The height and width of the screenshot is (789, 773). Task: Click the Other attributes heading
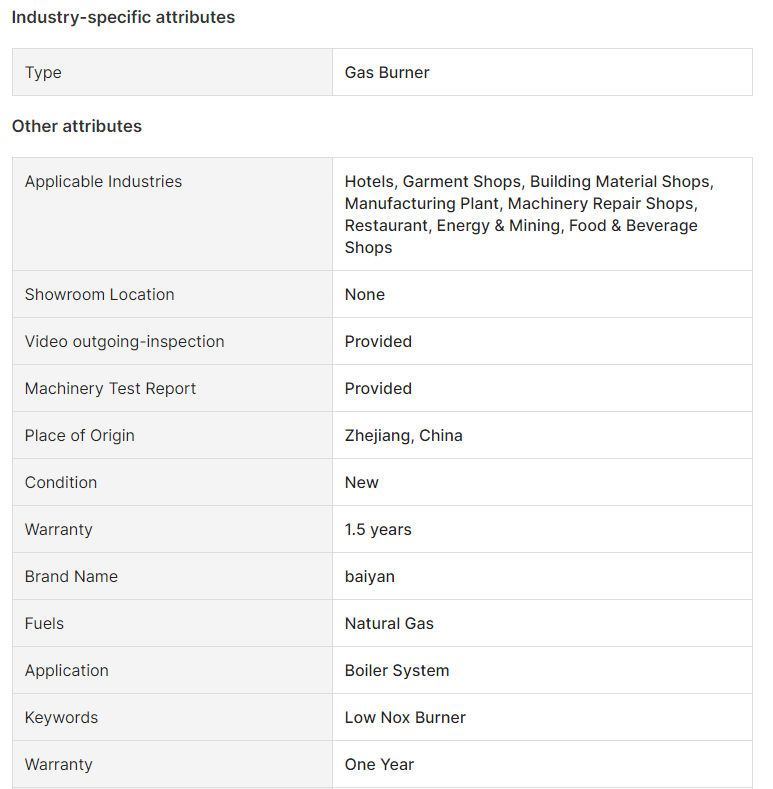tap(77, 126)
